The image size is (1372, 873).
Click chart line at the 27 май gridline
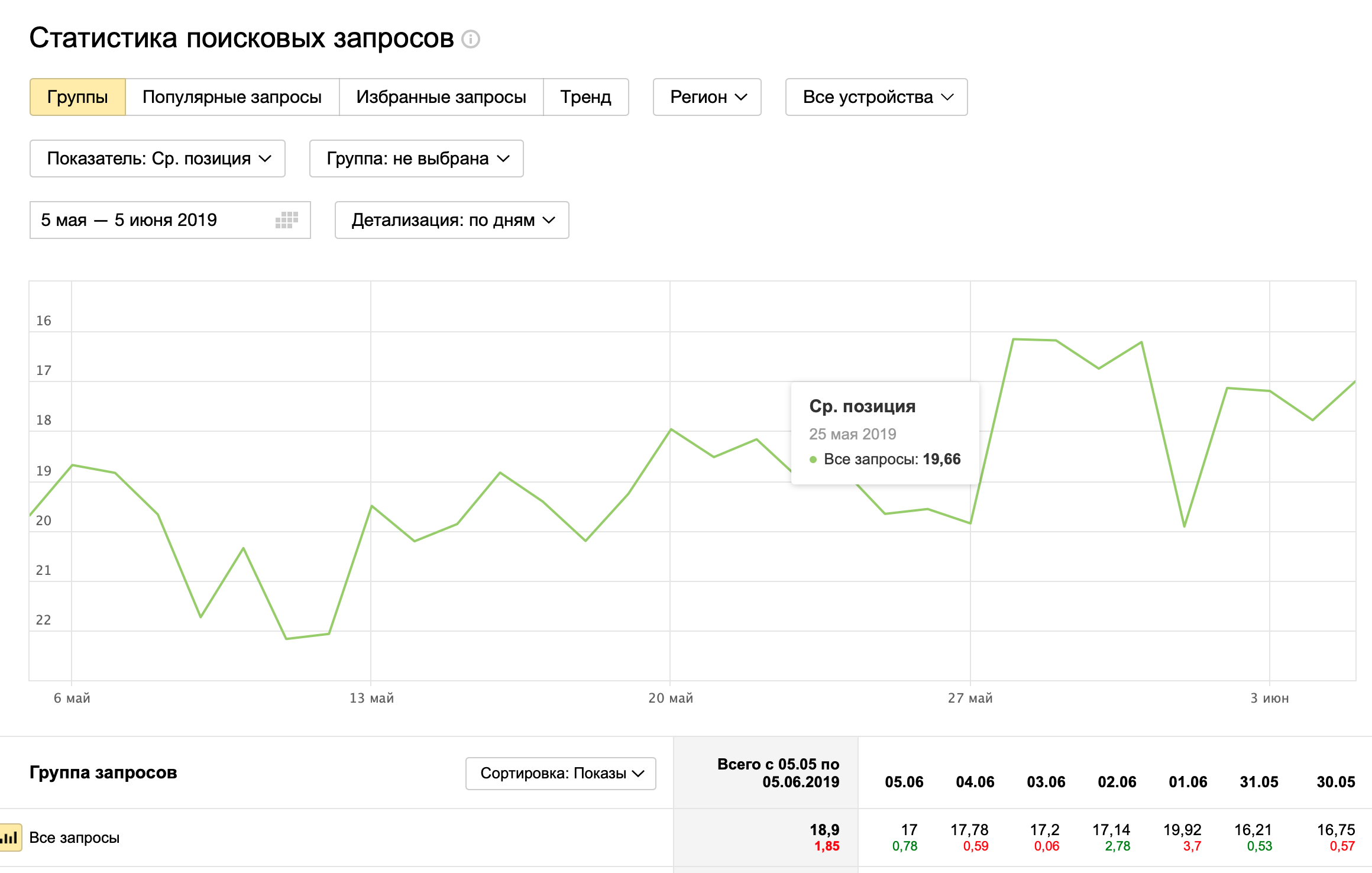tap(970, 523)
